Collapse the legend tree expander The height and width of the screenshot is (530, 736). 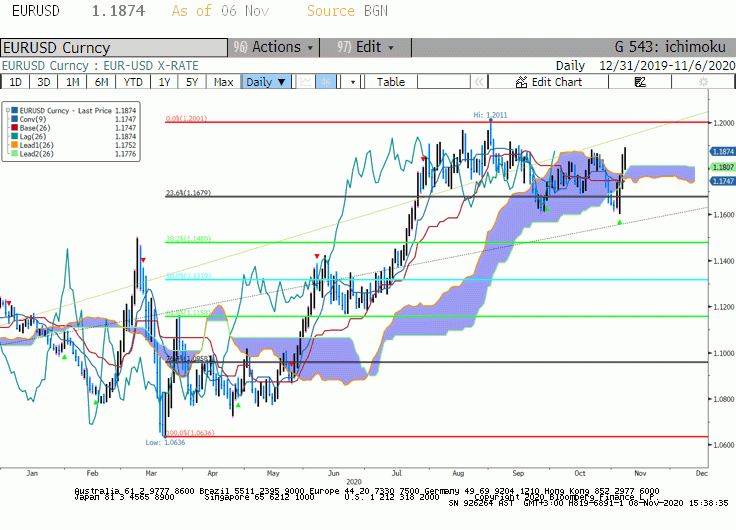(x=8, y=110)
